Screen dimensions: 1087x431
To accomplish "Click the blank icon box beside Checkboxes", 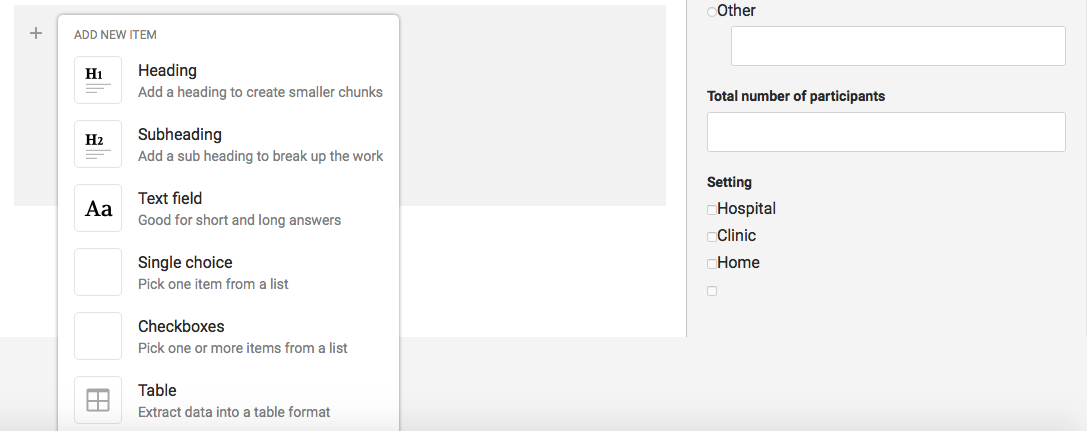I will coord(98,336).
